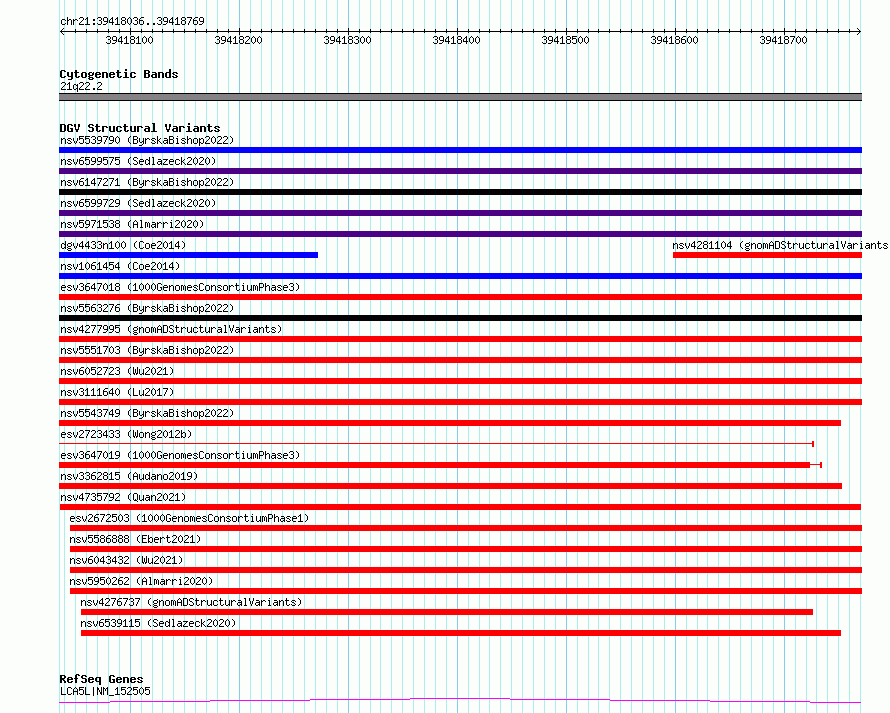
Task: Click the short red nsv4281104 bar
Action: click(x=767, y=255)
